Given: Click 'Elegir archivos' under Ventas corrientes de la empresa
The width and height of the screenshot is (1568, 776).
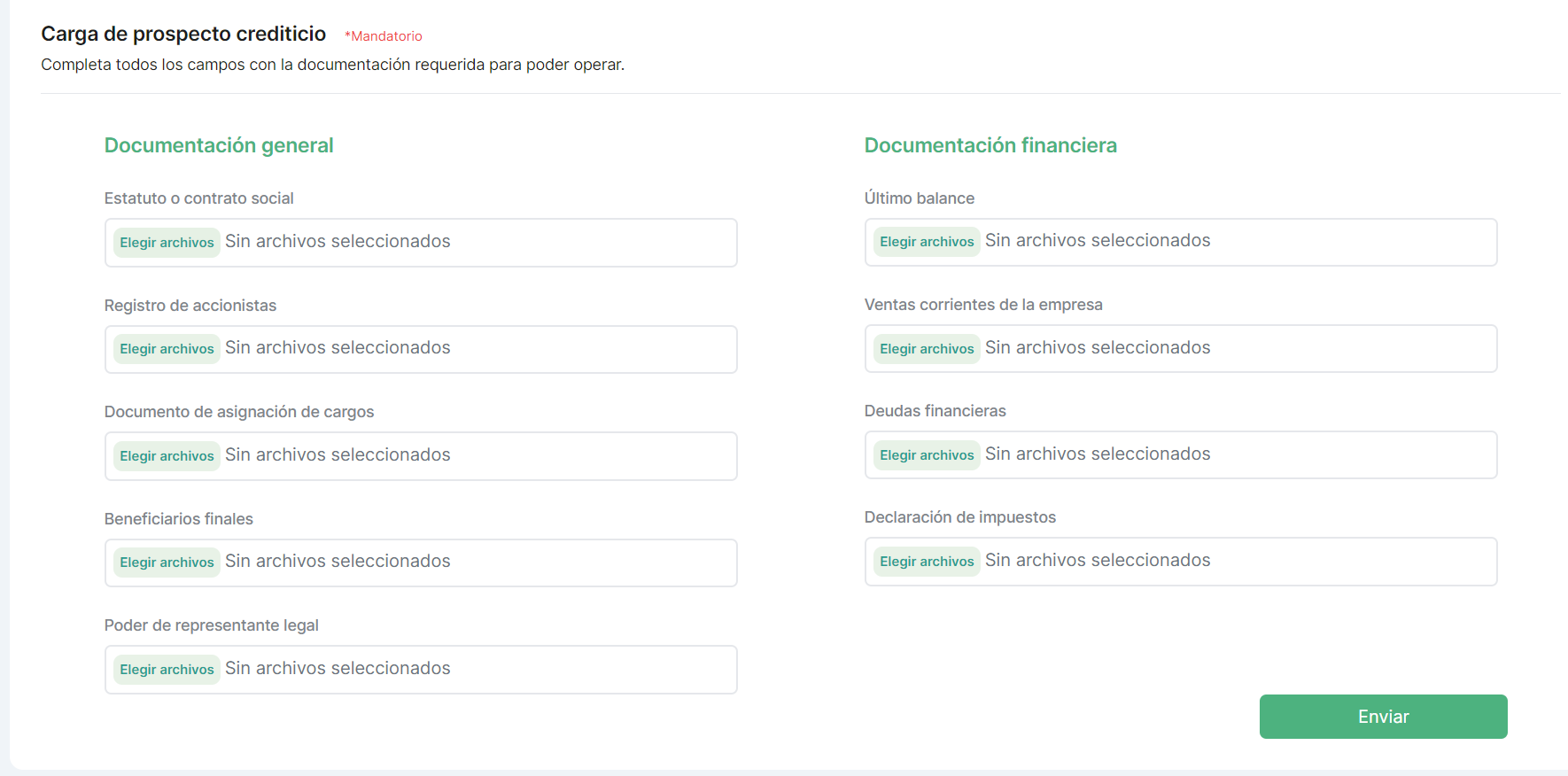Looking at the screenshot, I should 927,349.
